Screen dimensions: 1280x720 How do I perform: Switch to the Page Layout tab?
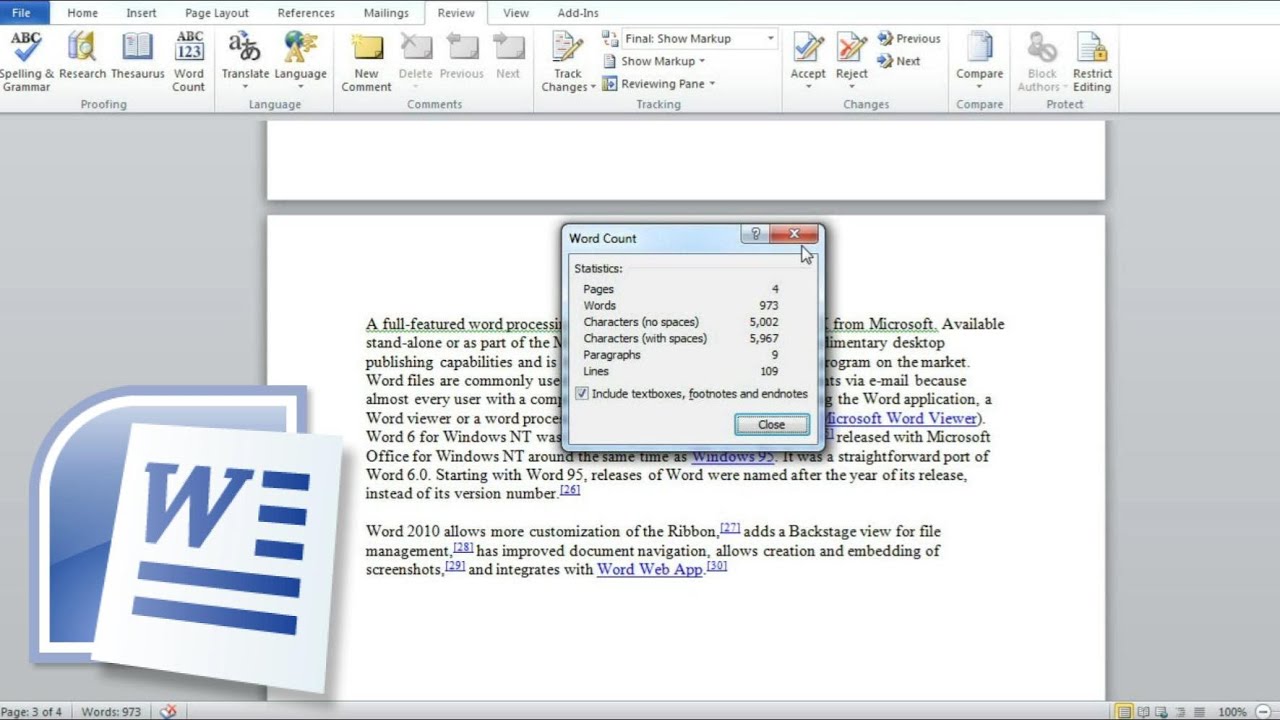(x=217, y=13)
